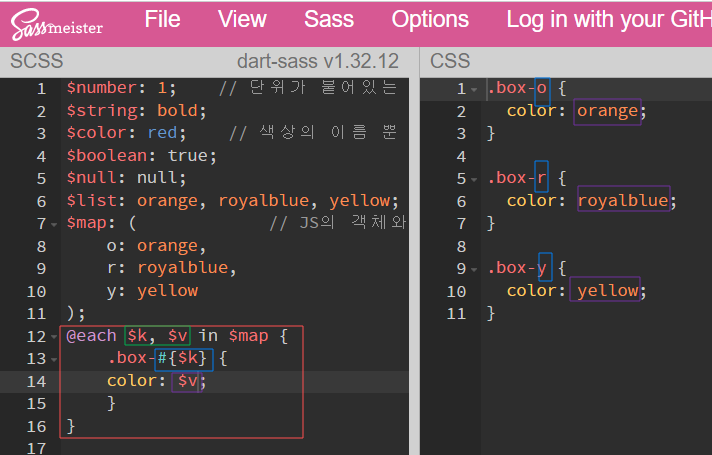This screenshot has width=712, height=455.
Task: Click the $k, $v variables in @each
Action: (157, 336)
